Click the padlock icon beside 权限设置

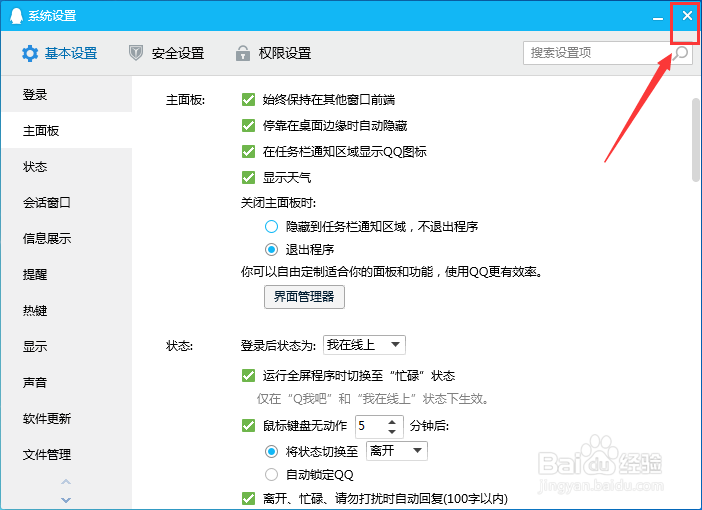(x=243, y=53)
